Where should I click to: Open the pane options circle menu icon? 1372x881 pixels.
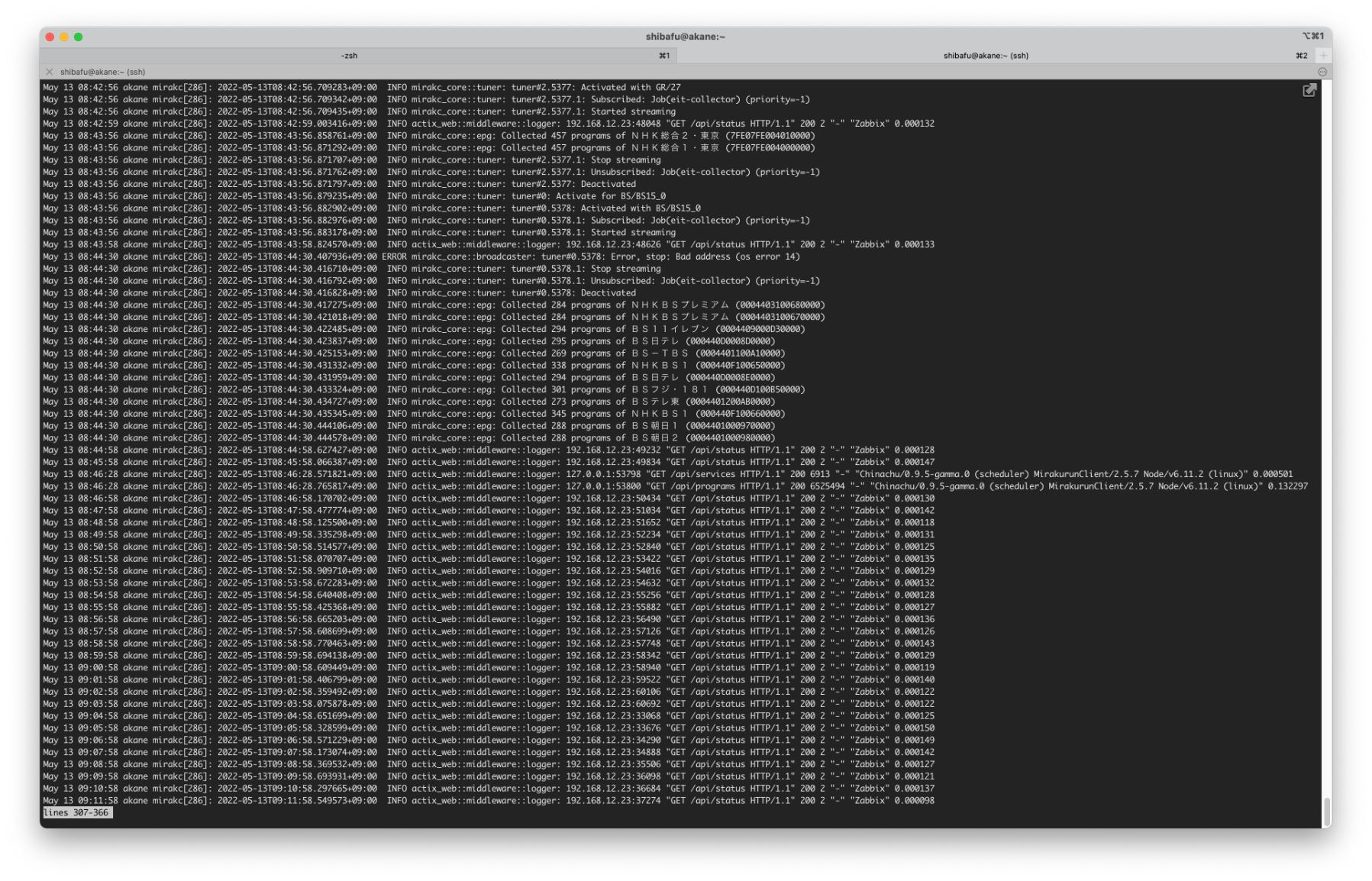click(x=1322, y=72)
